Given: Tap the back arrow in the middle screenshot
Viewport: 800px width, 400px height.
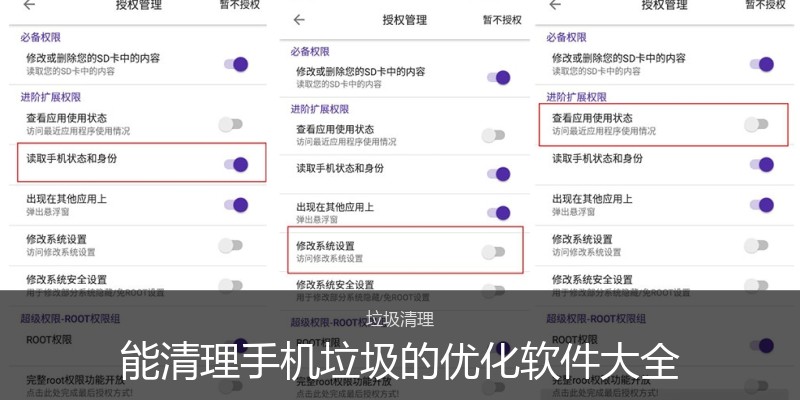Looking at the screenshot, I should [x=299, y=20].
